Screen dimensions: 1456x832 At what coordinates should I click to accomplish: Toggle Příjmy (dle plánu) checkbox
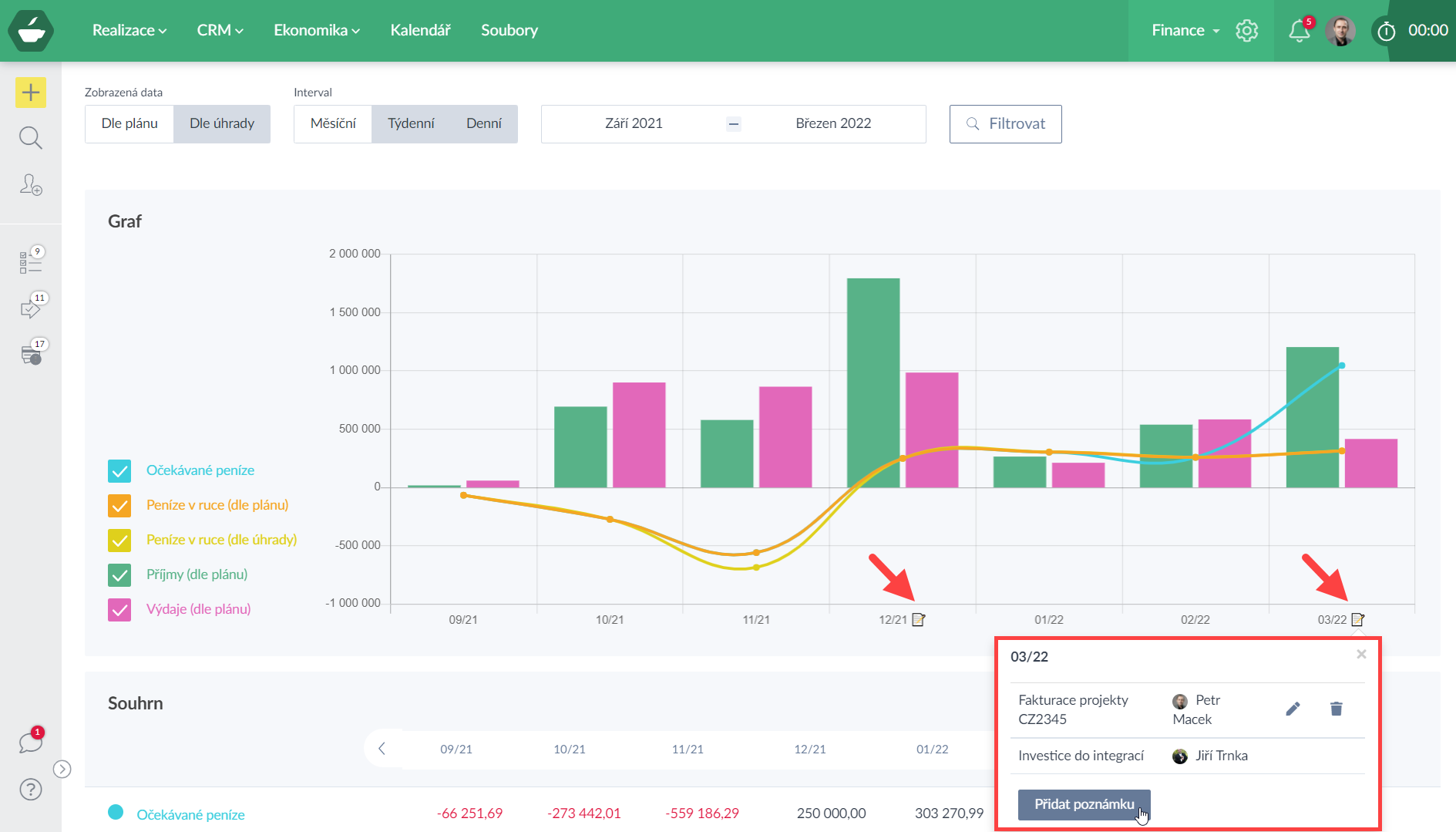119,574
